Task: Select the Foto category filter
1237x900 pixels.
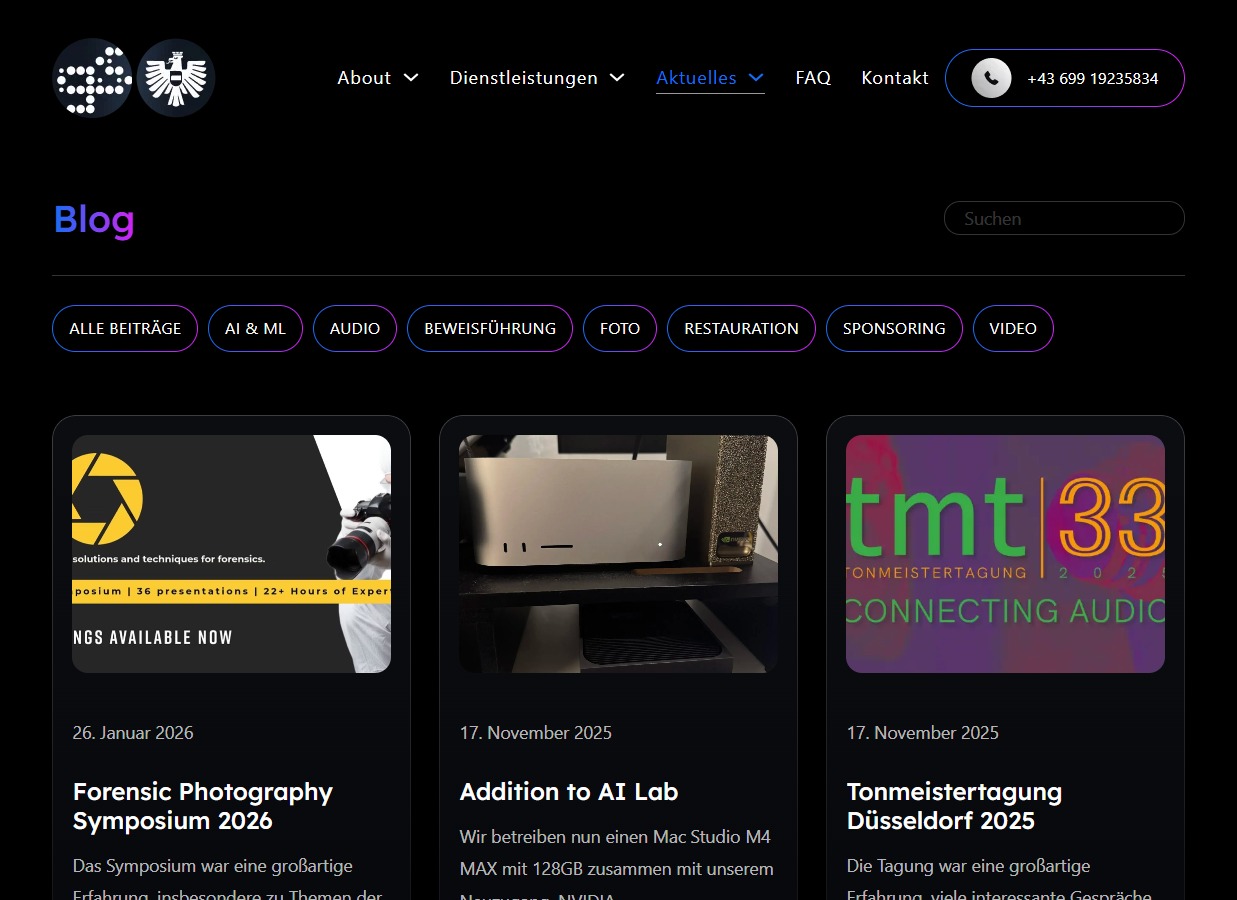Action: pos(620,328)
